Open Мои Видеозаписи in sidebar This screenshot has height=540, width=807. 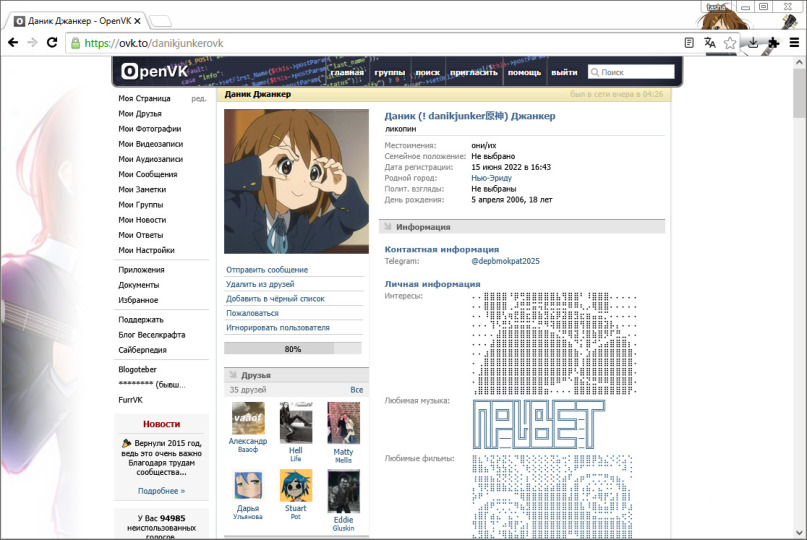[x=151, y=144]
